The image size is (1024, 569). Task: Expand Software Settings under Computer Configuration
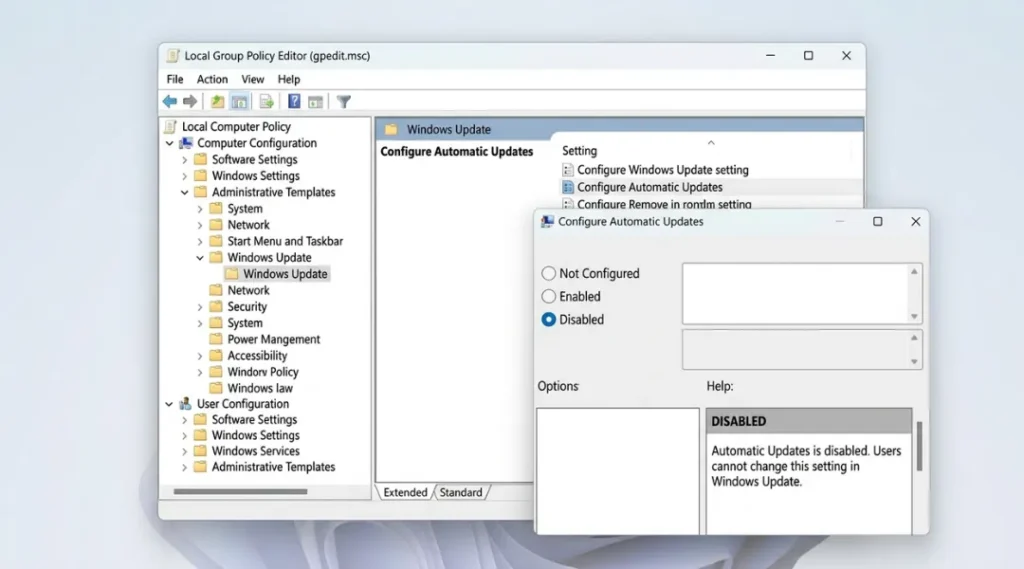coord(185,159)
